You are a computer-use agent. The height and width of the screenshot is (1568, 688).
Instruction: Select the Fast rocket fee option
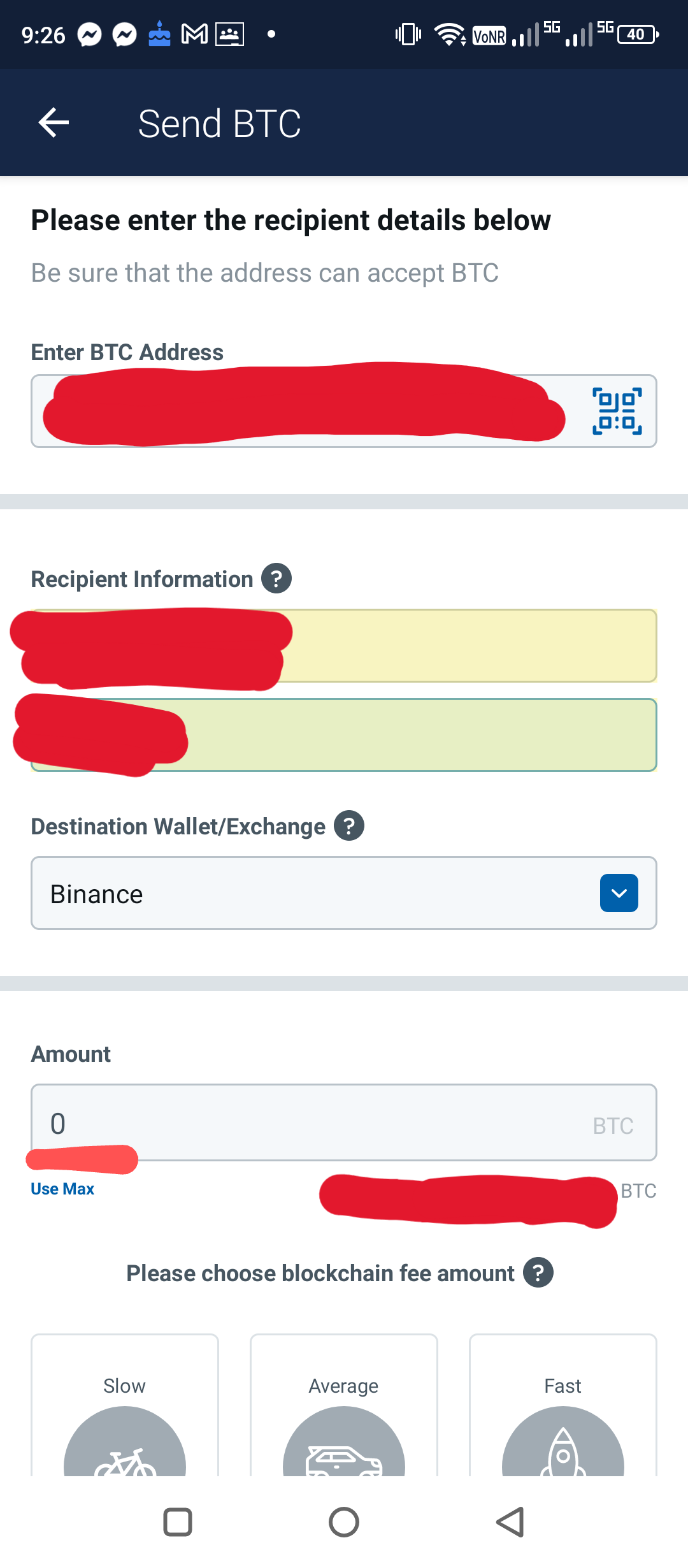[x=563, y=1405]
